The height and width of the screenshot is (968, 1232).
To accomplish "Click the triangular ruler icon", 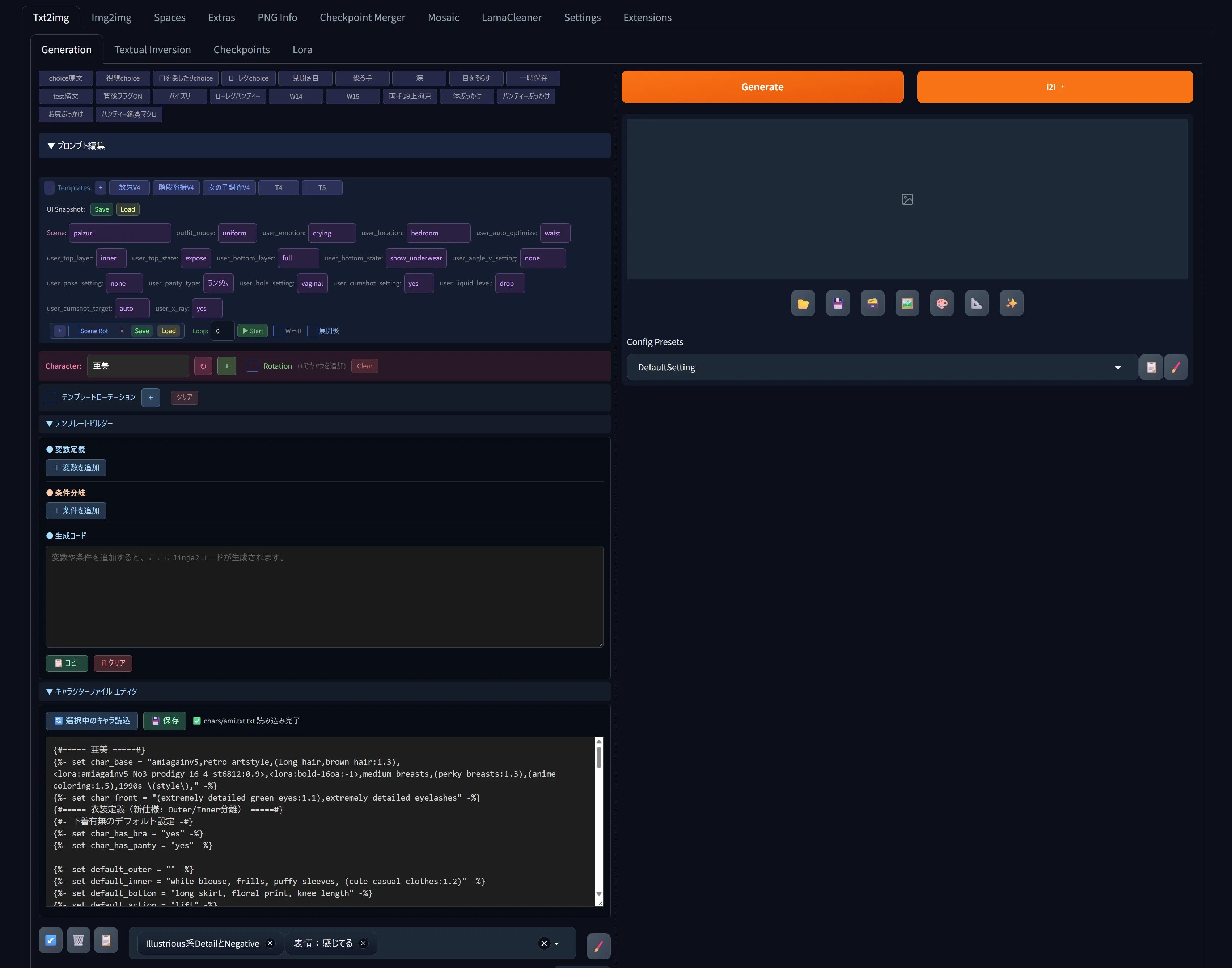I will (976, 303).
